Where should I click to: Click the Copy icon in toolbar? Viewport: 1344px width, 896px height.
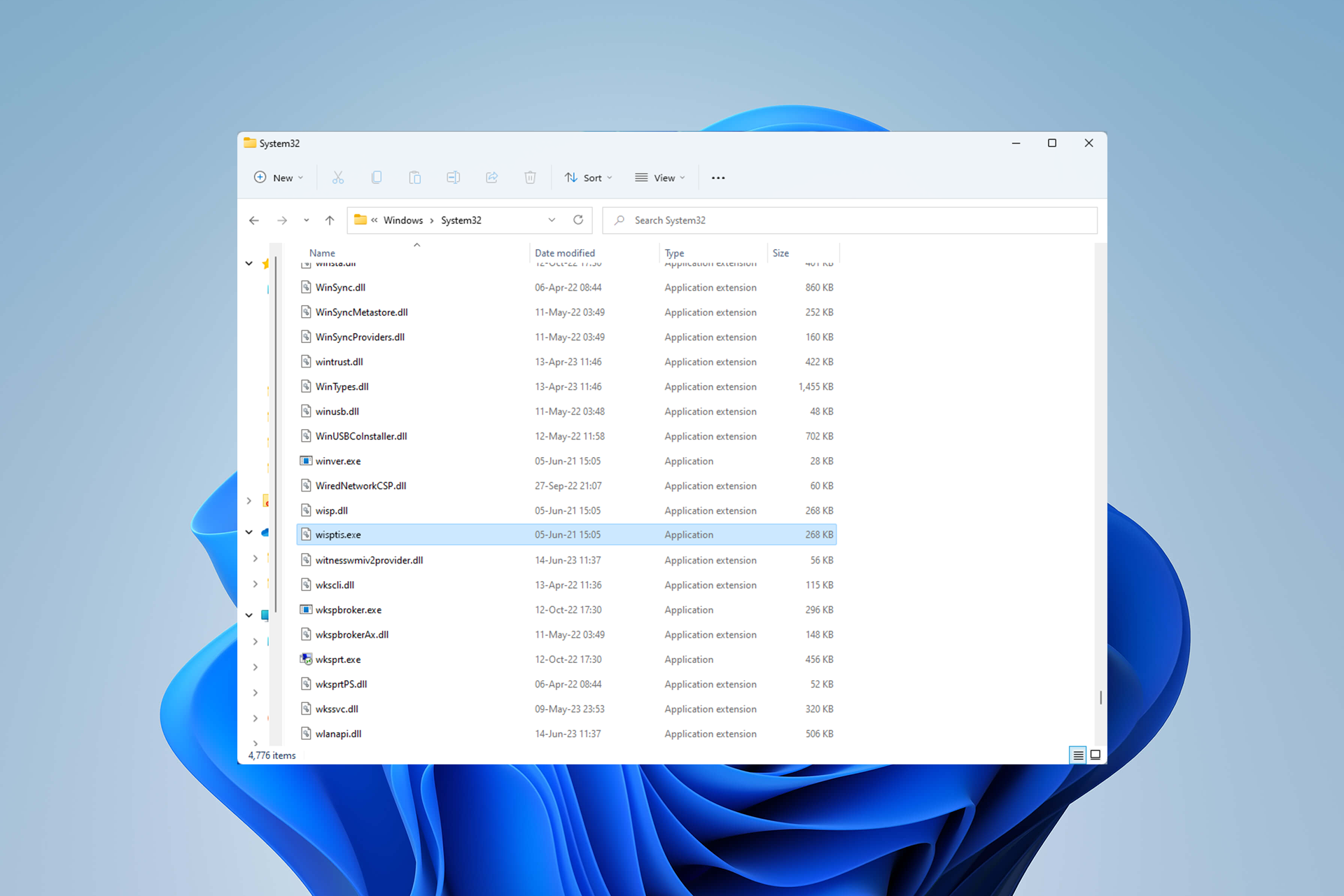(x=377, y=178)
